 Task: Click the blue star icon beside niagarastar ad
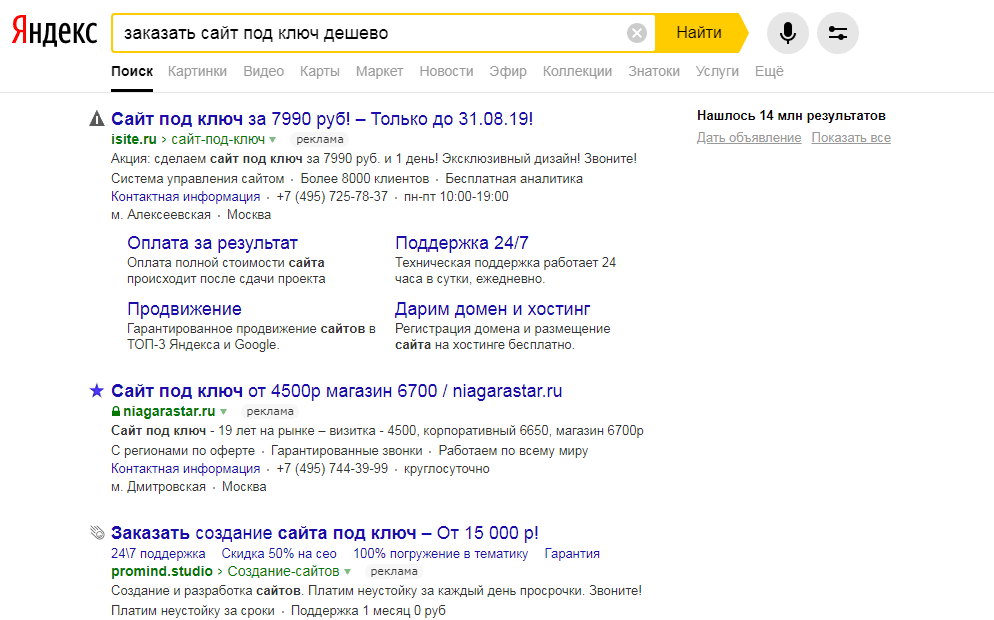point(96,391)
